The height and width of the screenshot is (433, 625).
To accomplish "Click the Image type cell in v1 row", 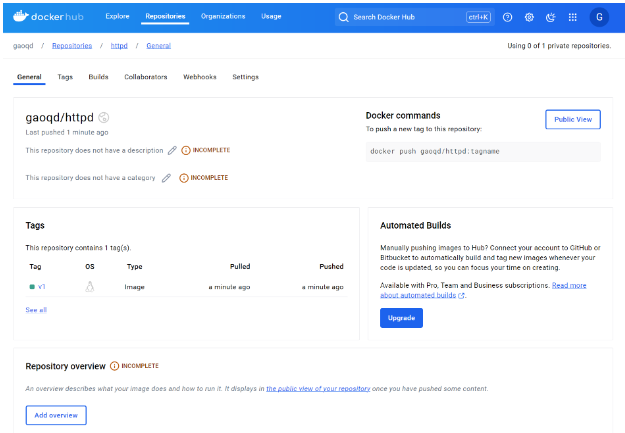I will pos(134,287).
